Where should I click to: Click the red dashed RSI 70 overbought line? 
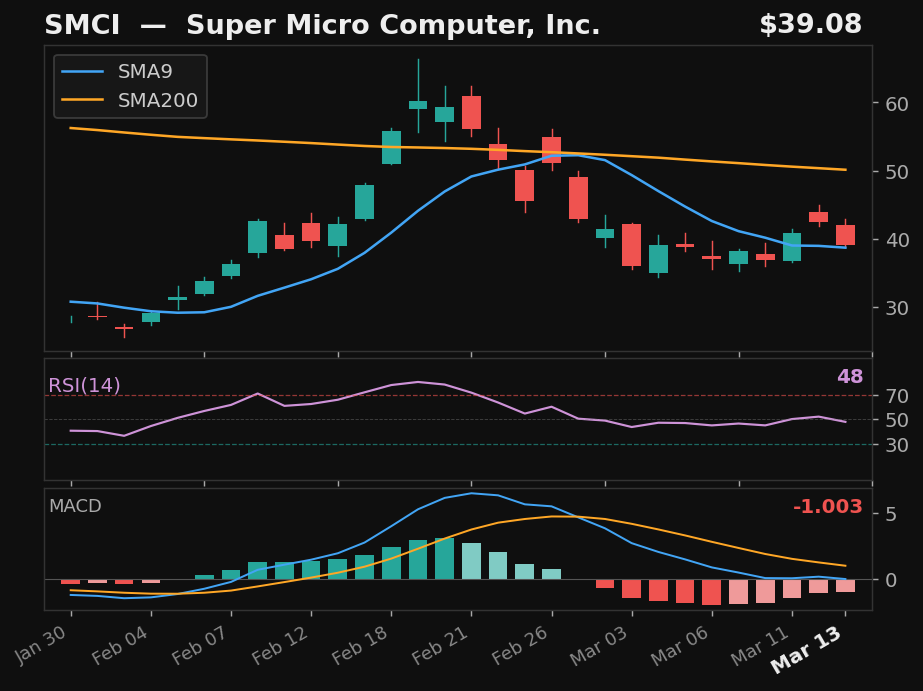(x=458, y=396)
